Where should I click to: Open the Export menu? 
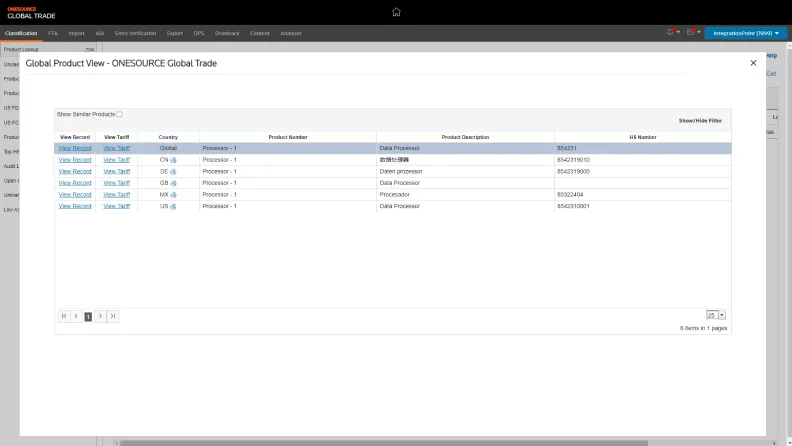coord(175,33)
